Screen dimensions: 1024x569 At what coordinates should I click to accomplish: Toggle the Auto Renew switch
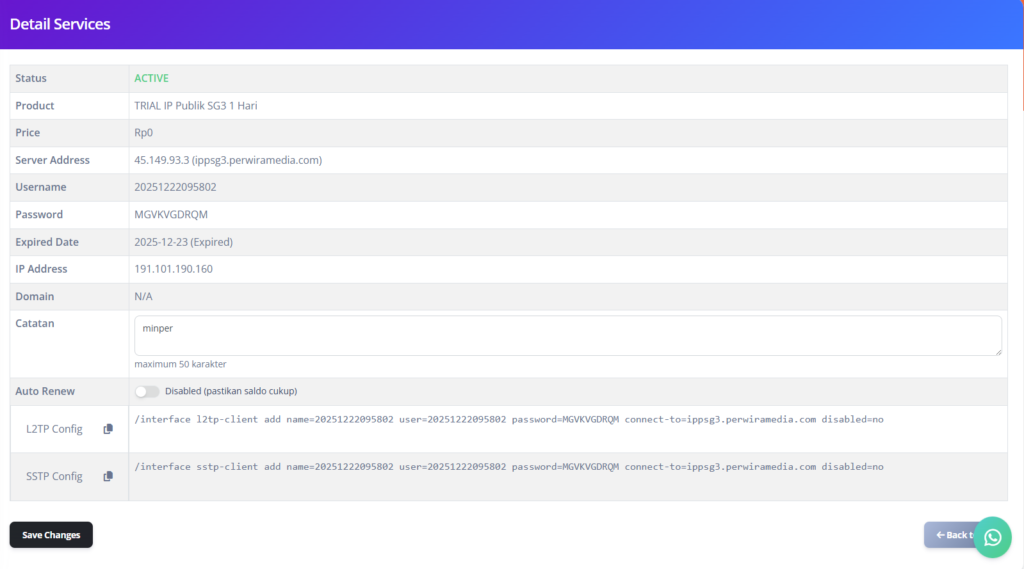click(147, 391)
